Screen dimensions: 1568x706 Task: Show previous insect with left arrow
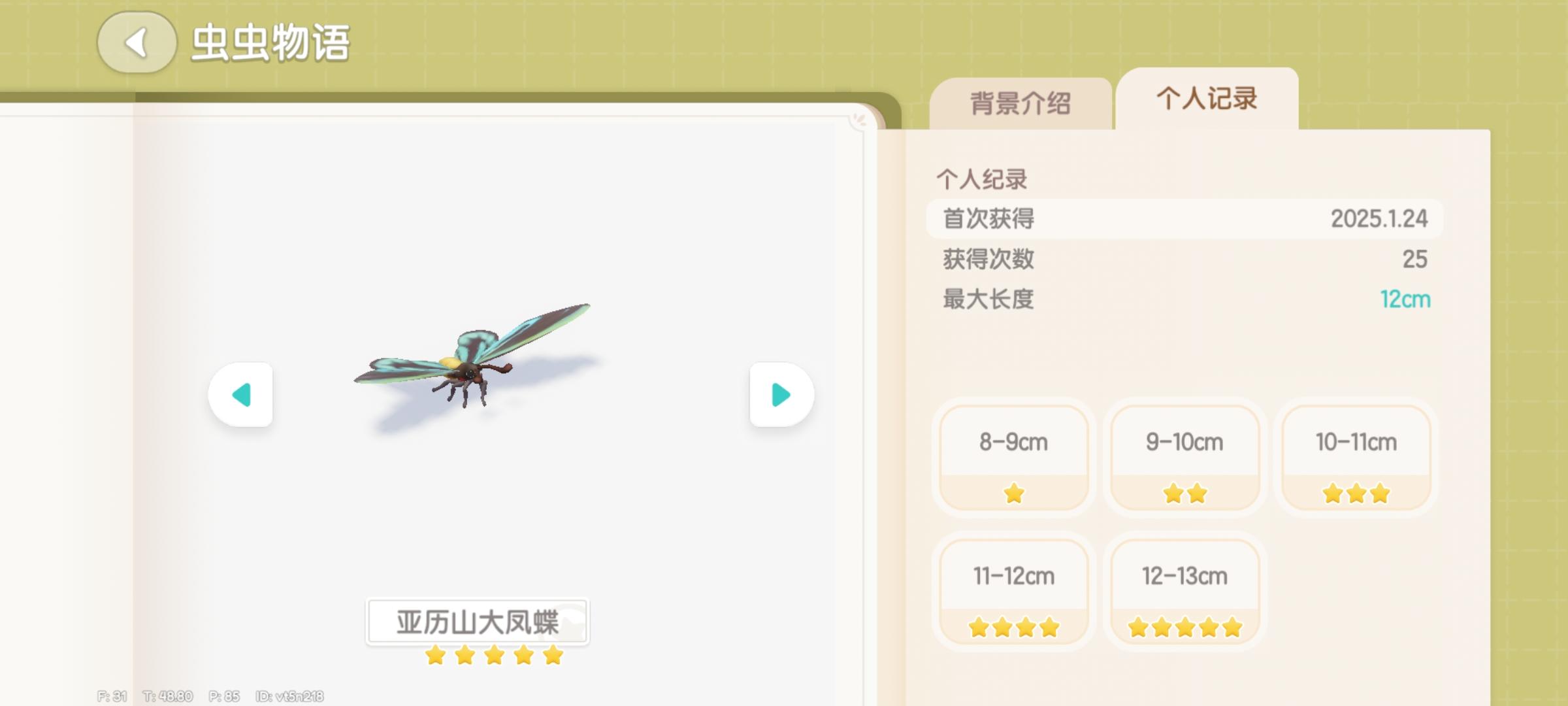click(240, 394)
